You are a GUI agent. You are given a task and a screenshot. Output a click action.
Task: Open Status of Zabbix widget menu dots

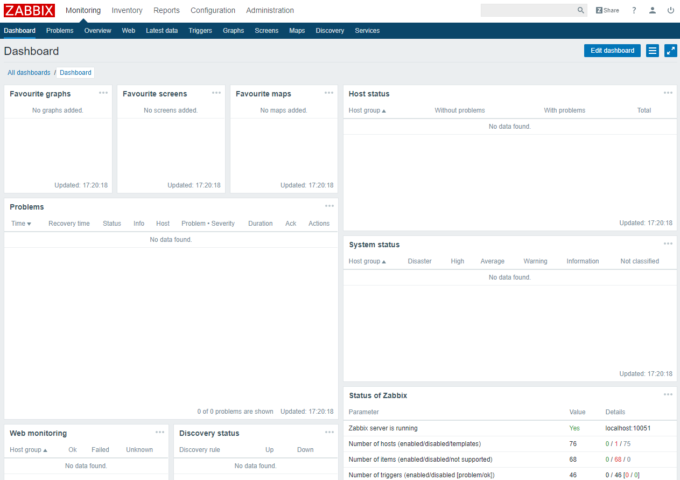[x=668, y=395]
